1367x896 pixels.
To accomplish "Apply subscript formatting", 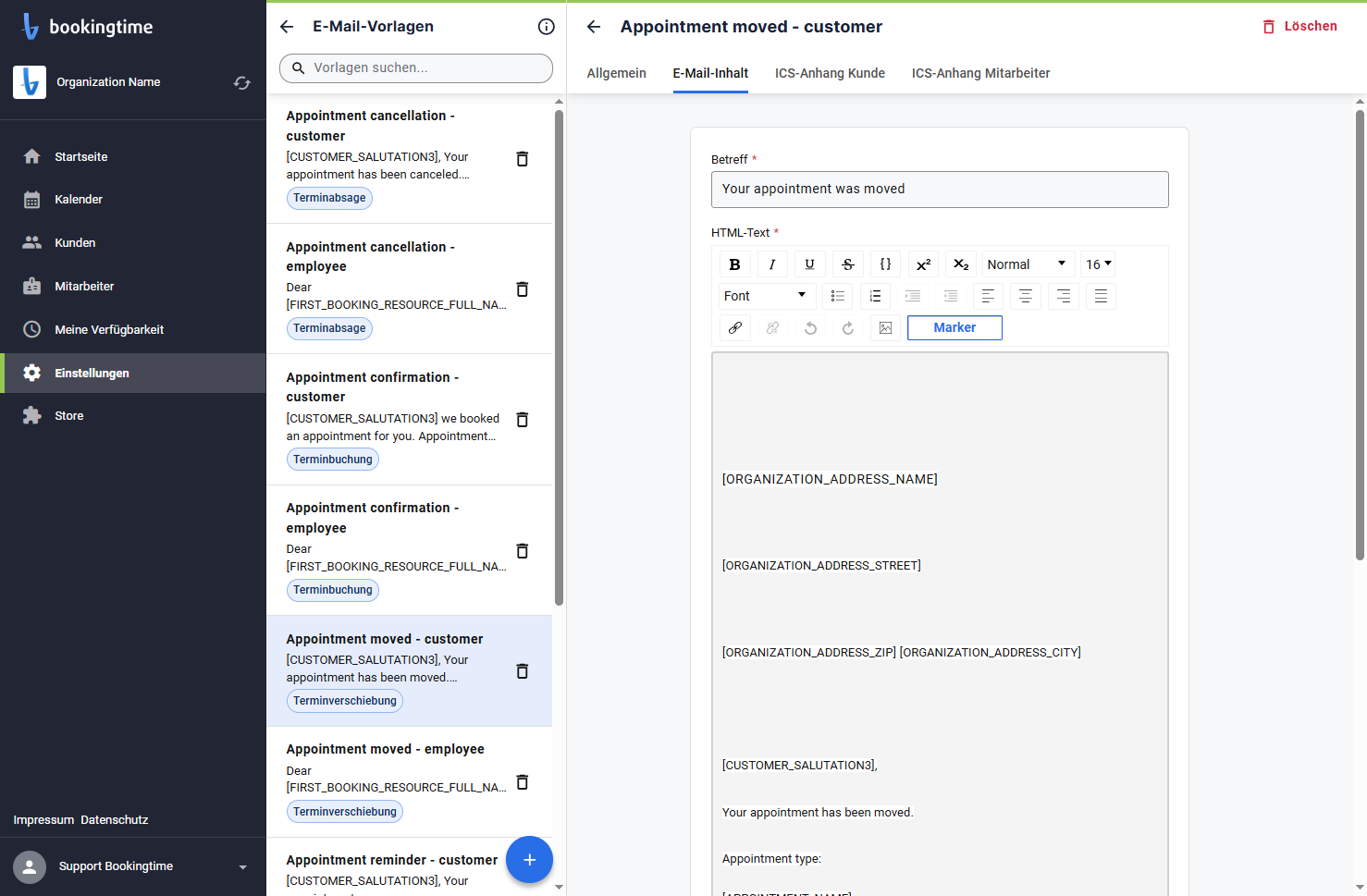I will pyautogui.click(x=961, y=264).
